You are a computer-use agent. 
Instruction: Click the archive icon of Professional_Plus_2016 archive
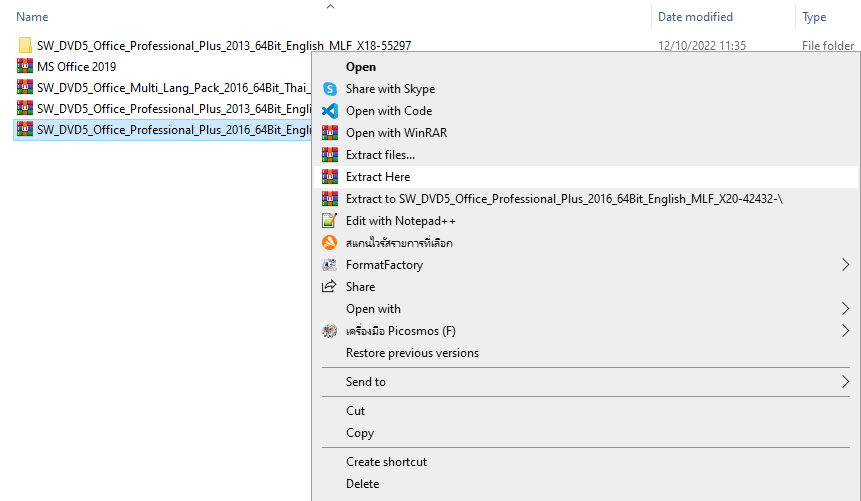point(25,129)
